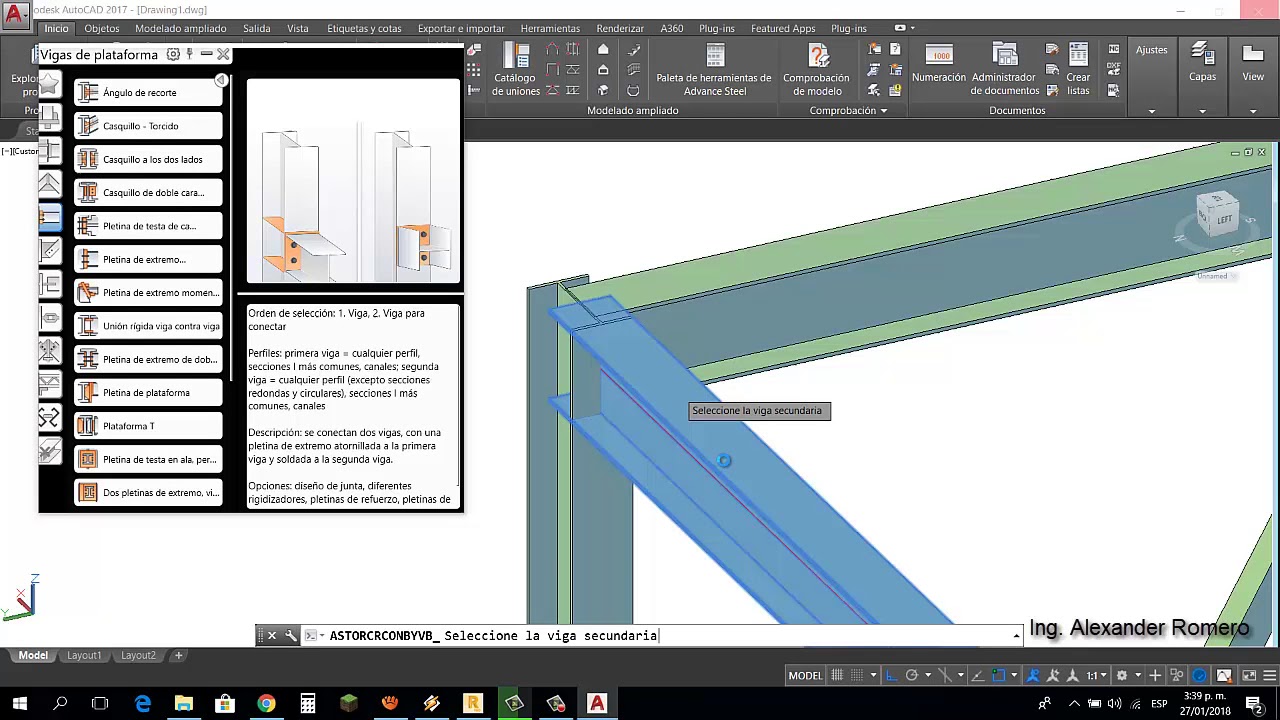Viewport: 1280px width, 720px height.
Task: Close the command line with X
Action: pyautogui.click(x=271, y=636)
